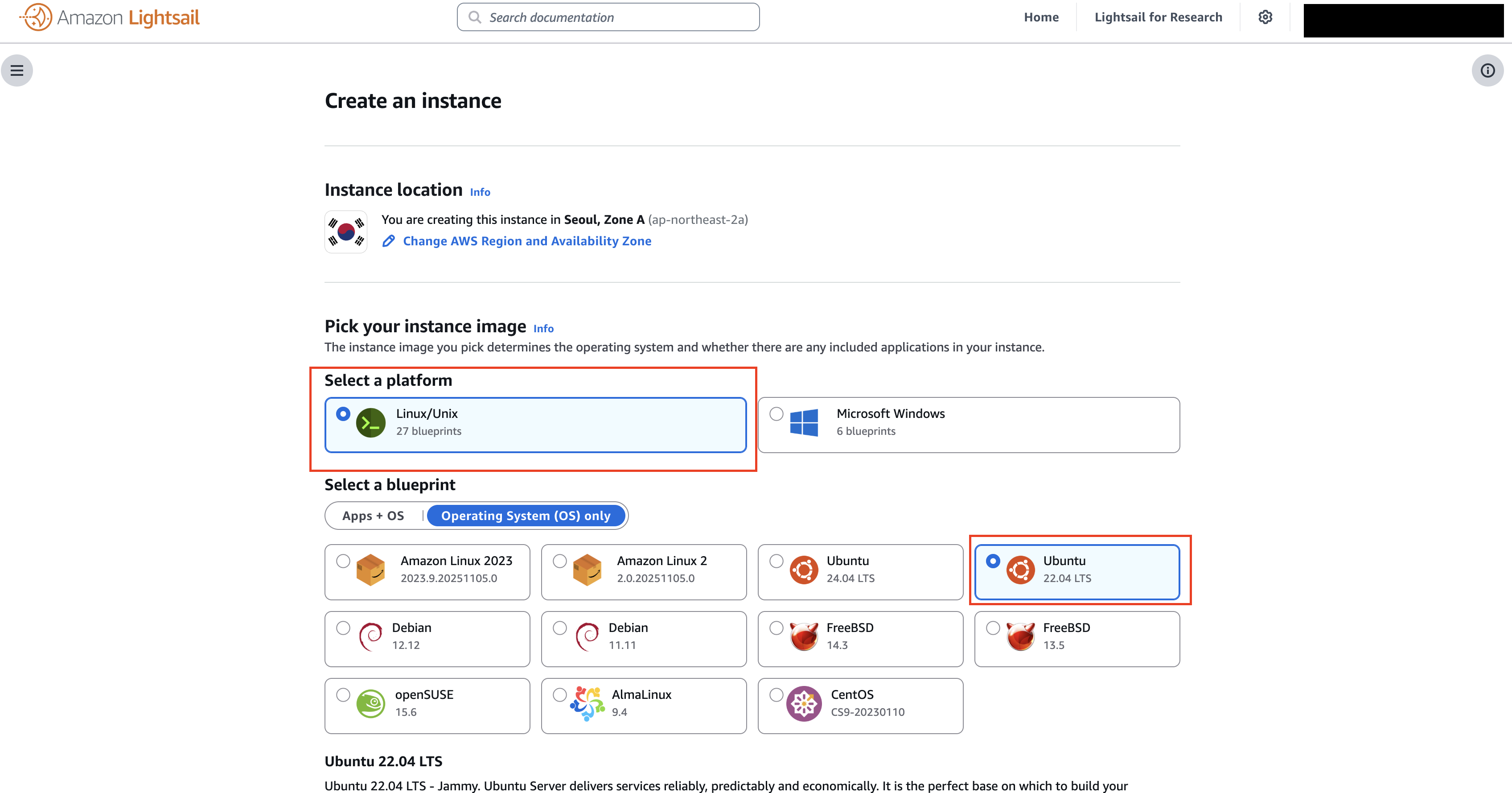The height and width of the screenshot is (793, 1512).
Task: Open the Info link beside Instance location
Action: pyautogui.click(x=480, y=192)
